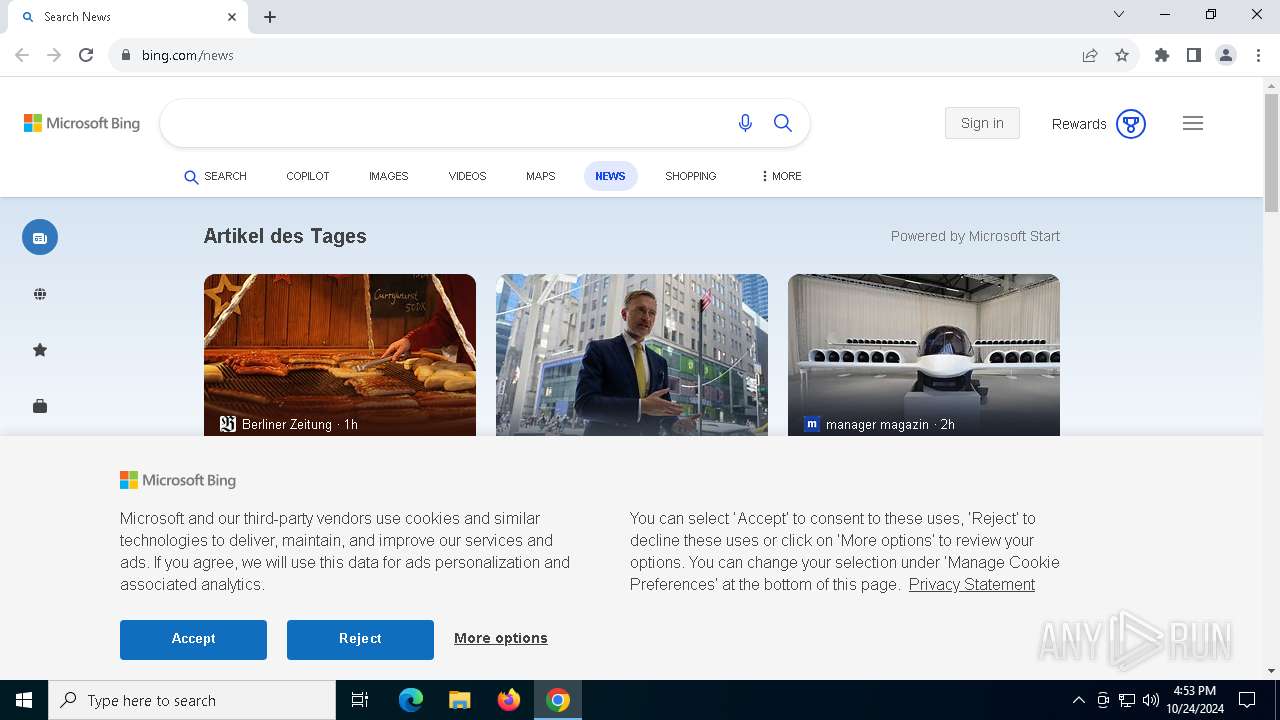Bookmark this page with star icon

(x=1122, y=55)
